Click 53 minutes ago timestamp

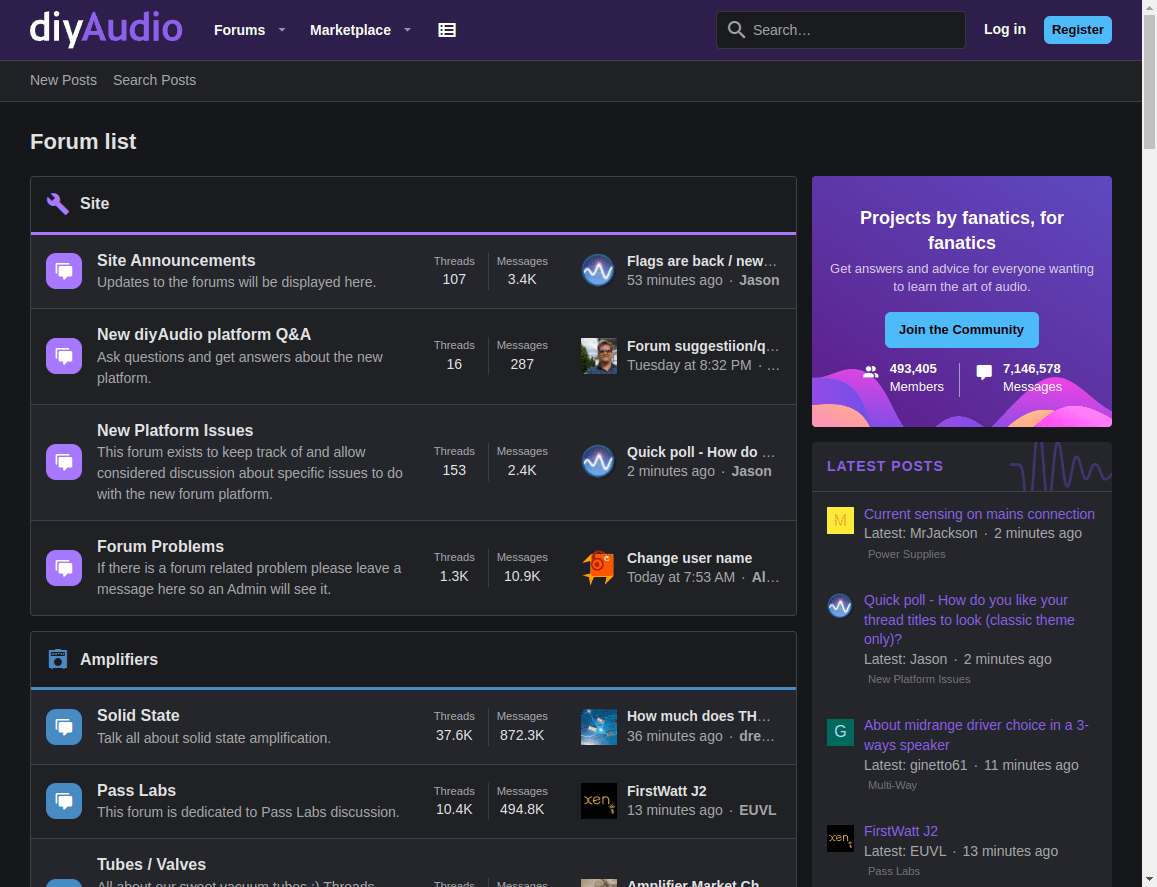[x=674, y=280]
